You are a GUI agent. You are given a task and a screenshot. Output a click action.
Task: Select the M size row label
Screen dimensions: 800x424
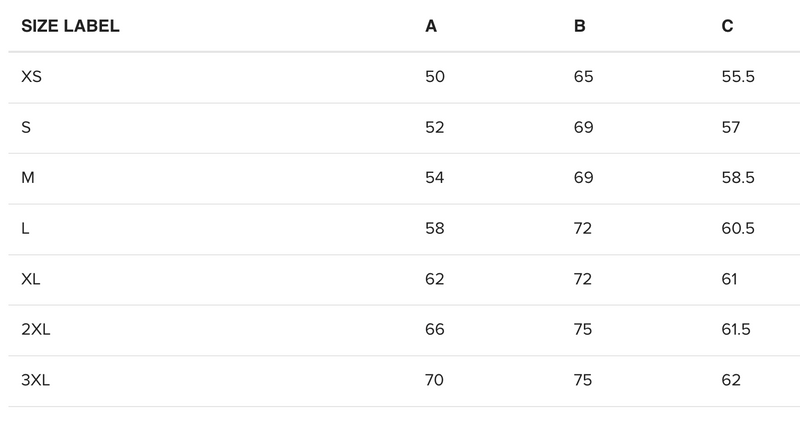point(28,178)
